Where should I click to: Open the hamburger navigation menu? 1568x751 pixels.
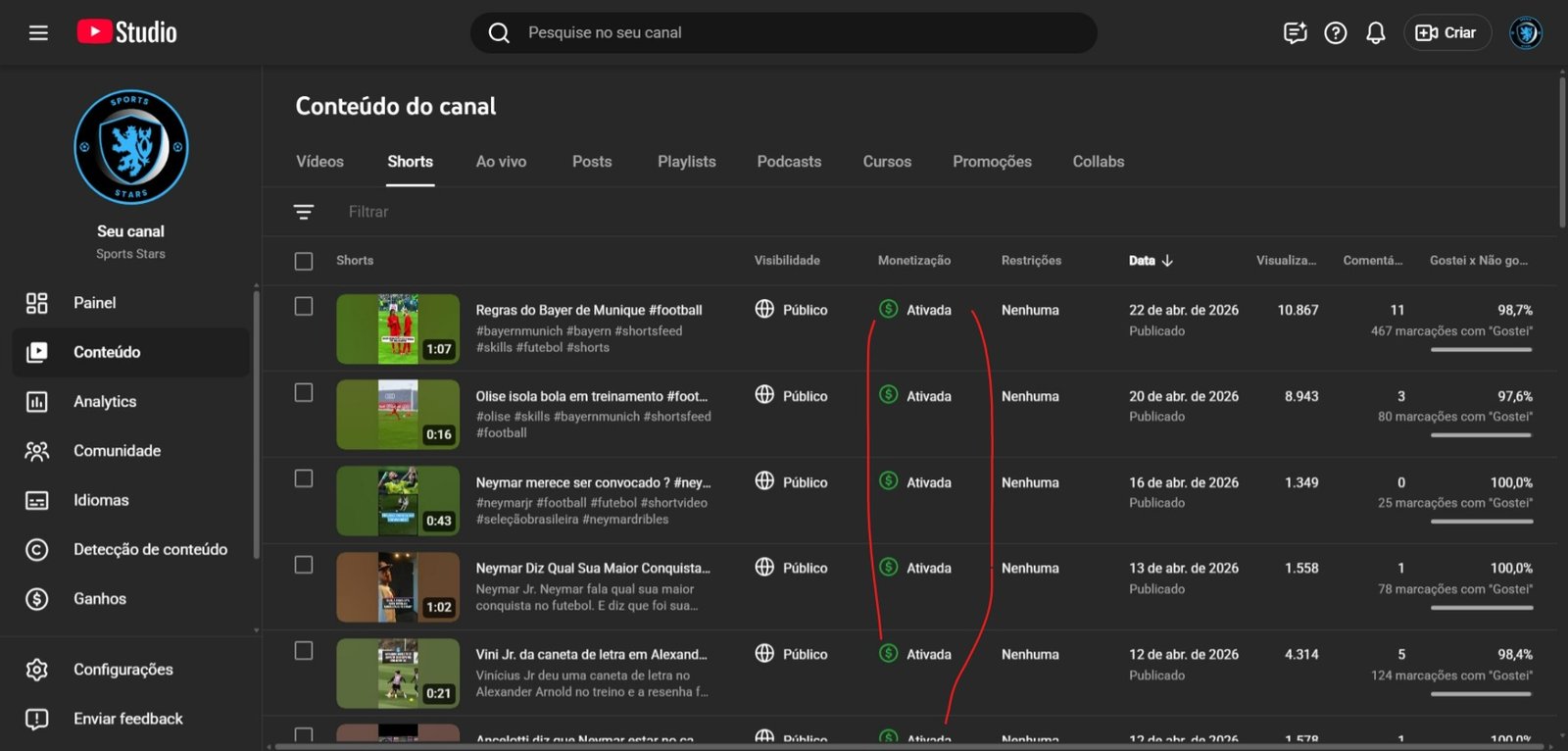38,33
